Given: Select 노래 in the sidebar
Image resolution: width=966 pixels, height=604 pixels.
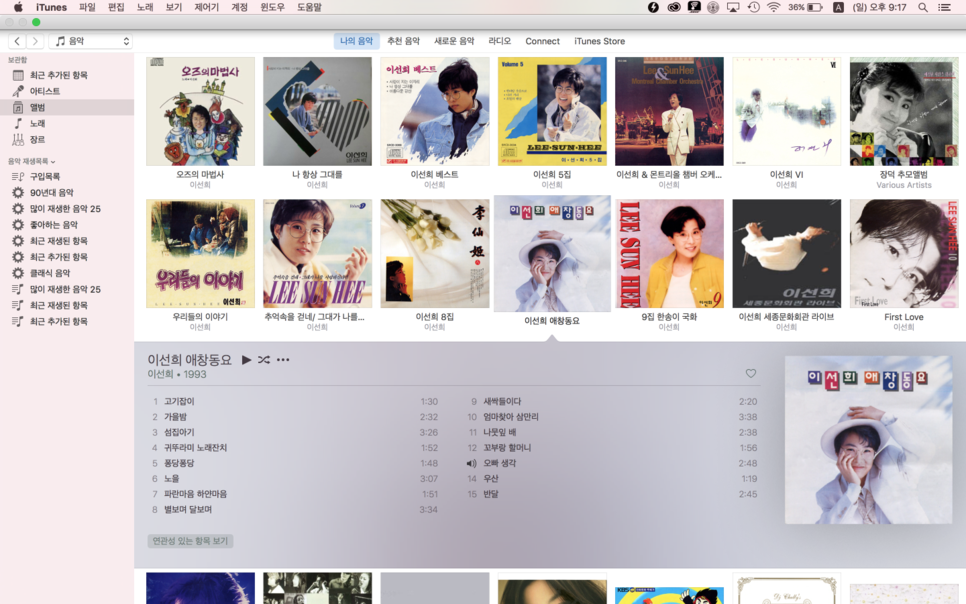Looking at the screenshot, I should 67,123.
